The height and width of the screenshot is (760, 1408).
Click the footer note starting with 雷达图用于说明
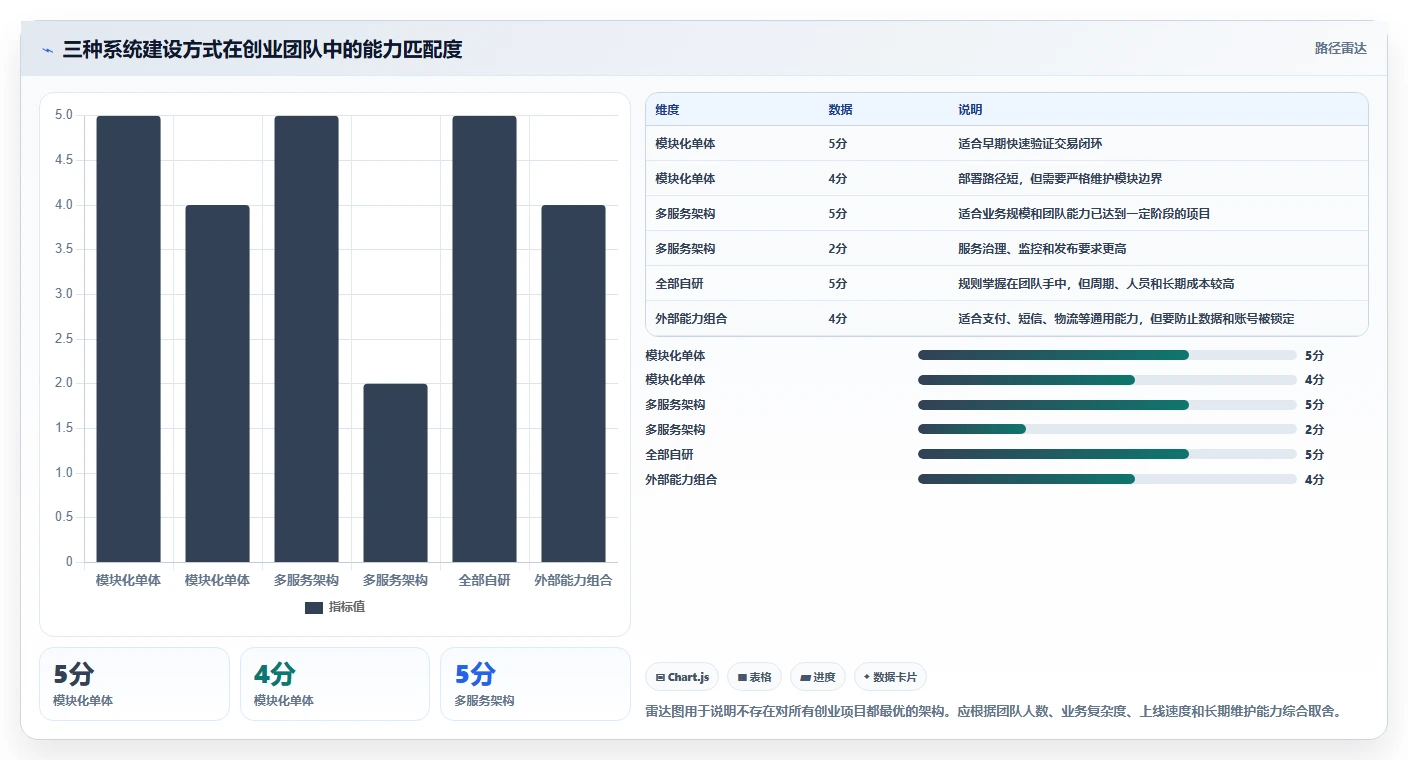(994, 712)
